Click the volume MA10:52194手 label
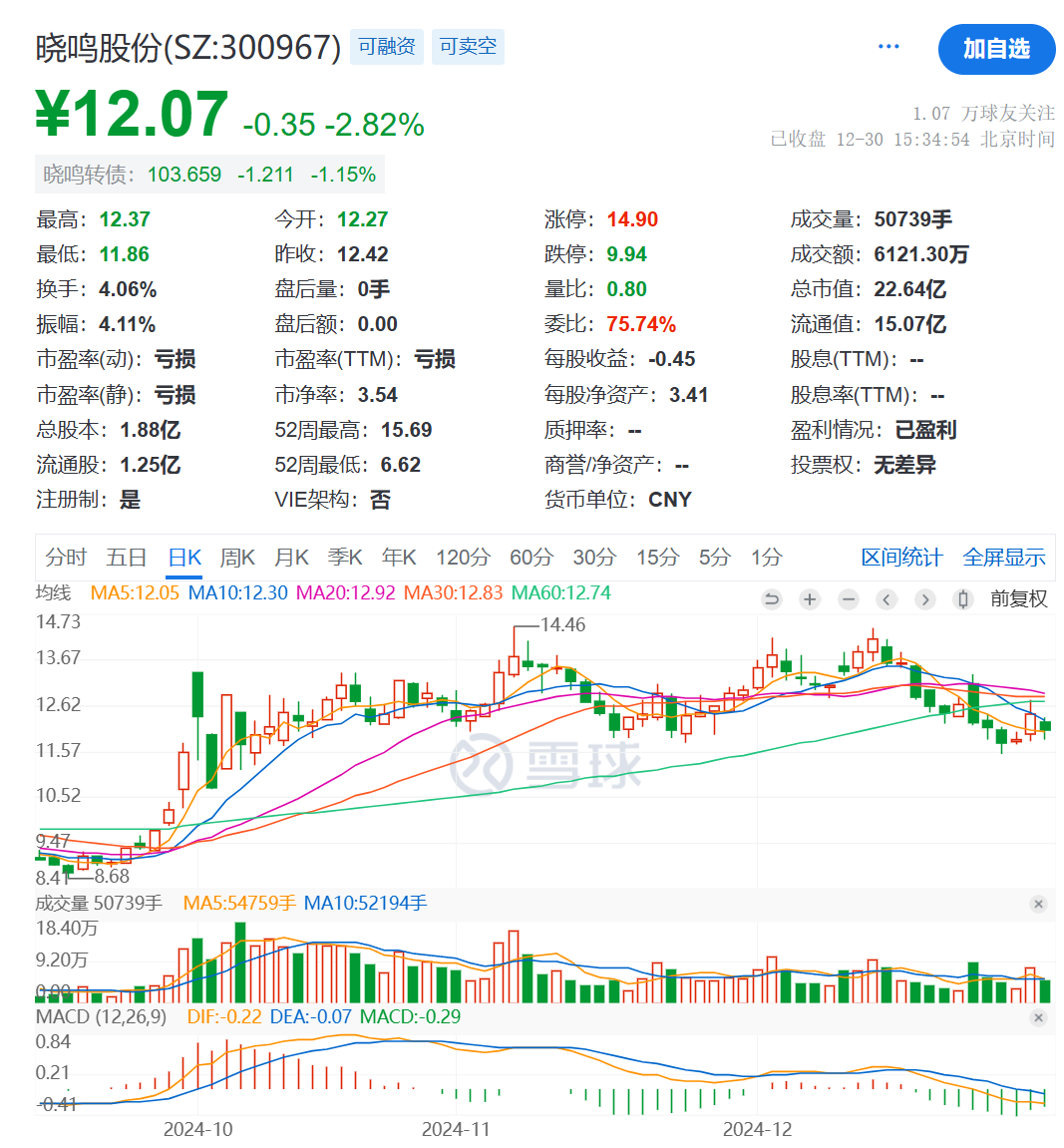 pos(365,904)
